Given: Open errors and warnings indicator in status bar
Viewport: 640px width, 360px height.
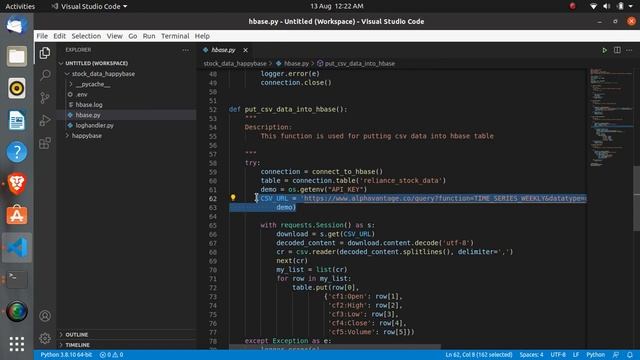Looking at the screenshot, I should pyautogui.click(x=111, y=355).
